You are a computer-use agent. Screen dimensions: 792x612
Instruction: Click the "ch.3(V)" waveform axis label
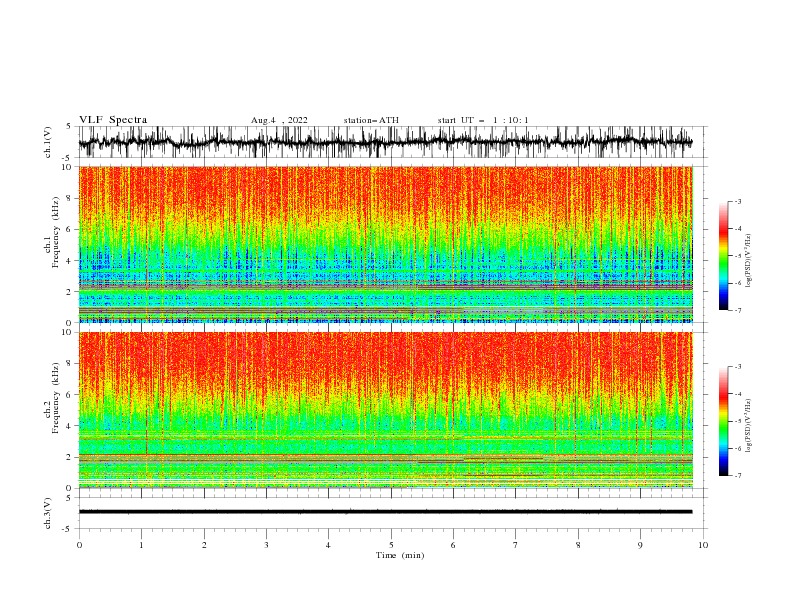(48, 513)
